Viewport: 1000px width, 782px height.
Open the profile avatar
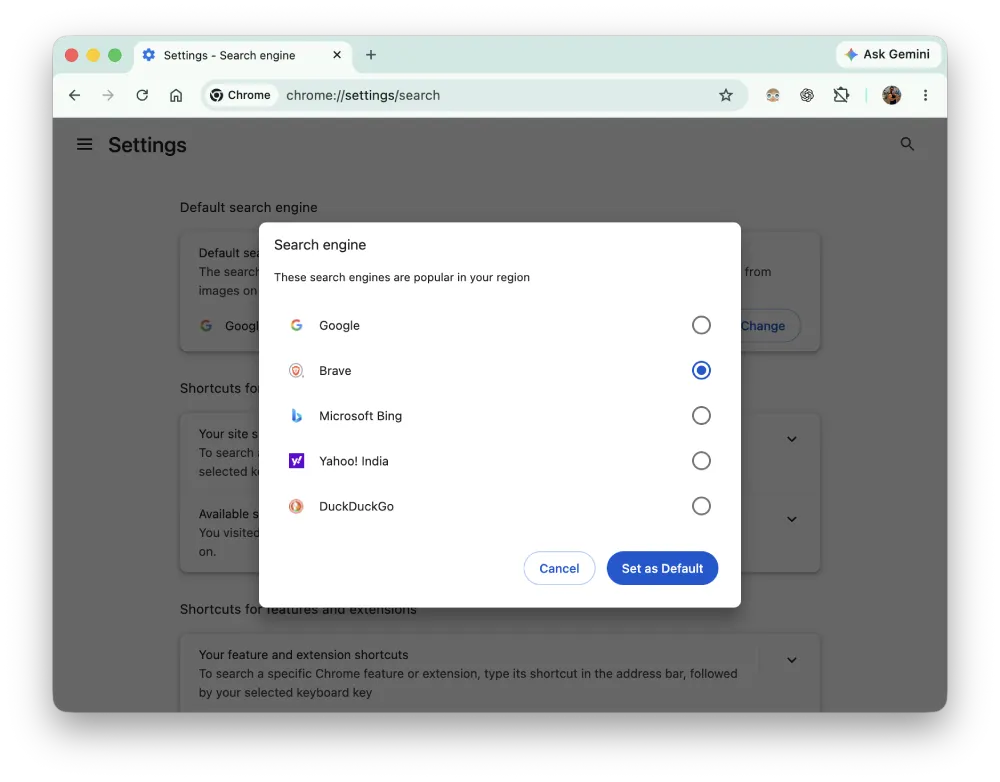coord(892,95)
